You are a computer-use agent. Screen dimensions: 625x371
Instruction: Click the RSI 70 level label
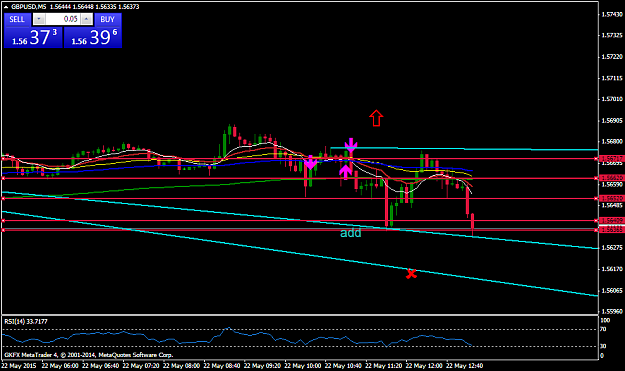(x=603, y=329)
